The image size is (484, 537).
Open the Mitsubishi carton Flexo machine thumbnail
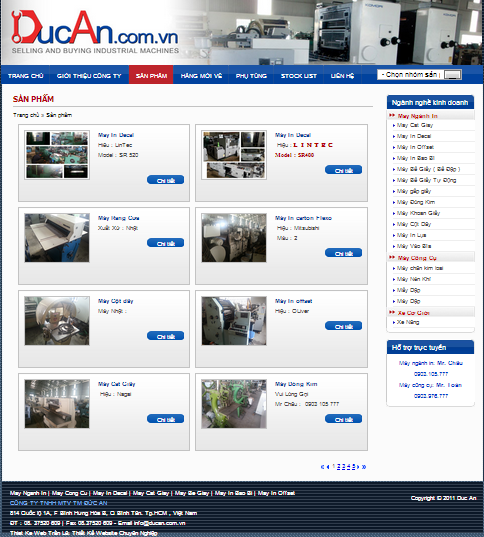point(234,238)
